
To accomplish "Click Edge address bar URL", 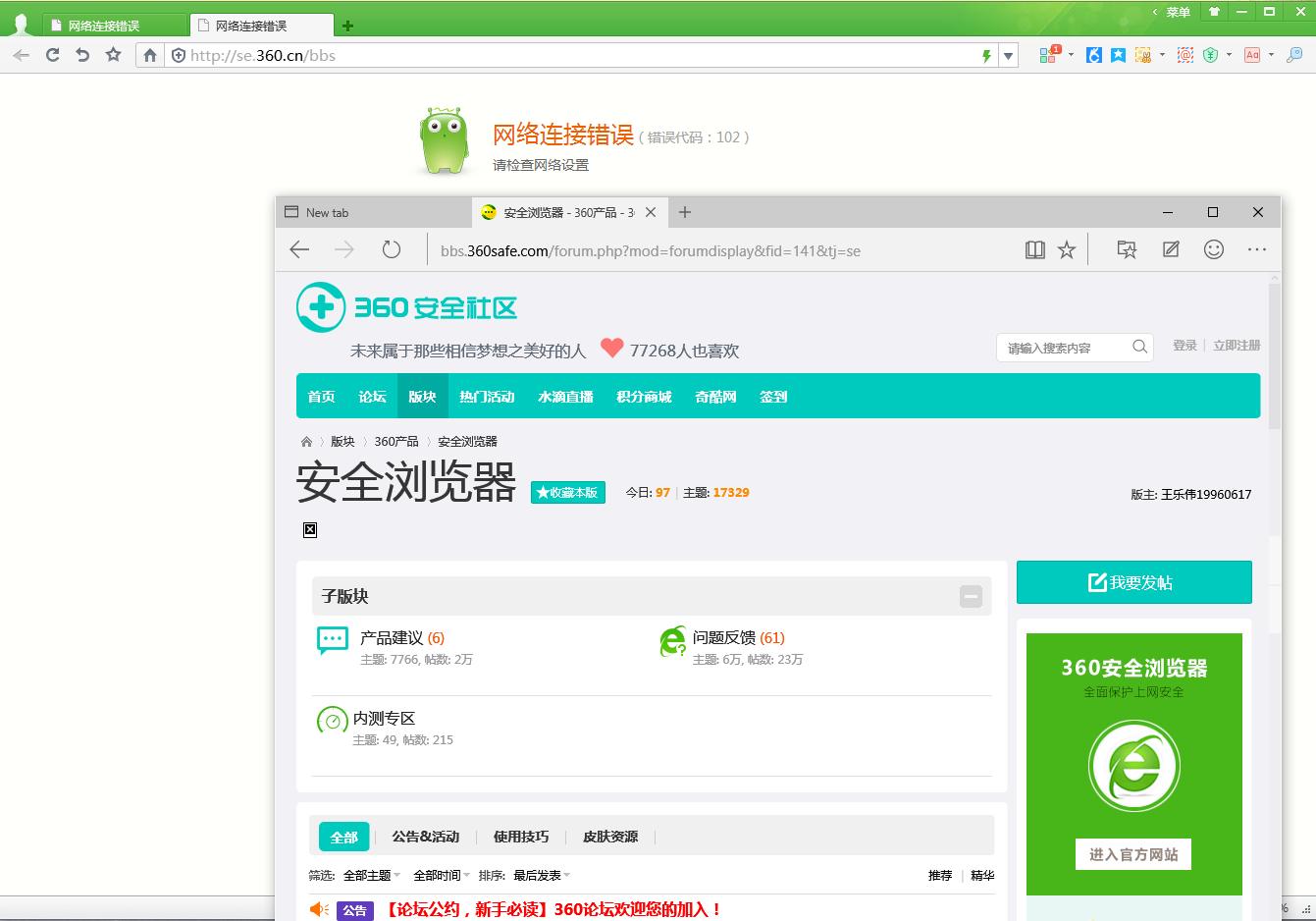I will coord(651,251).
